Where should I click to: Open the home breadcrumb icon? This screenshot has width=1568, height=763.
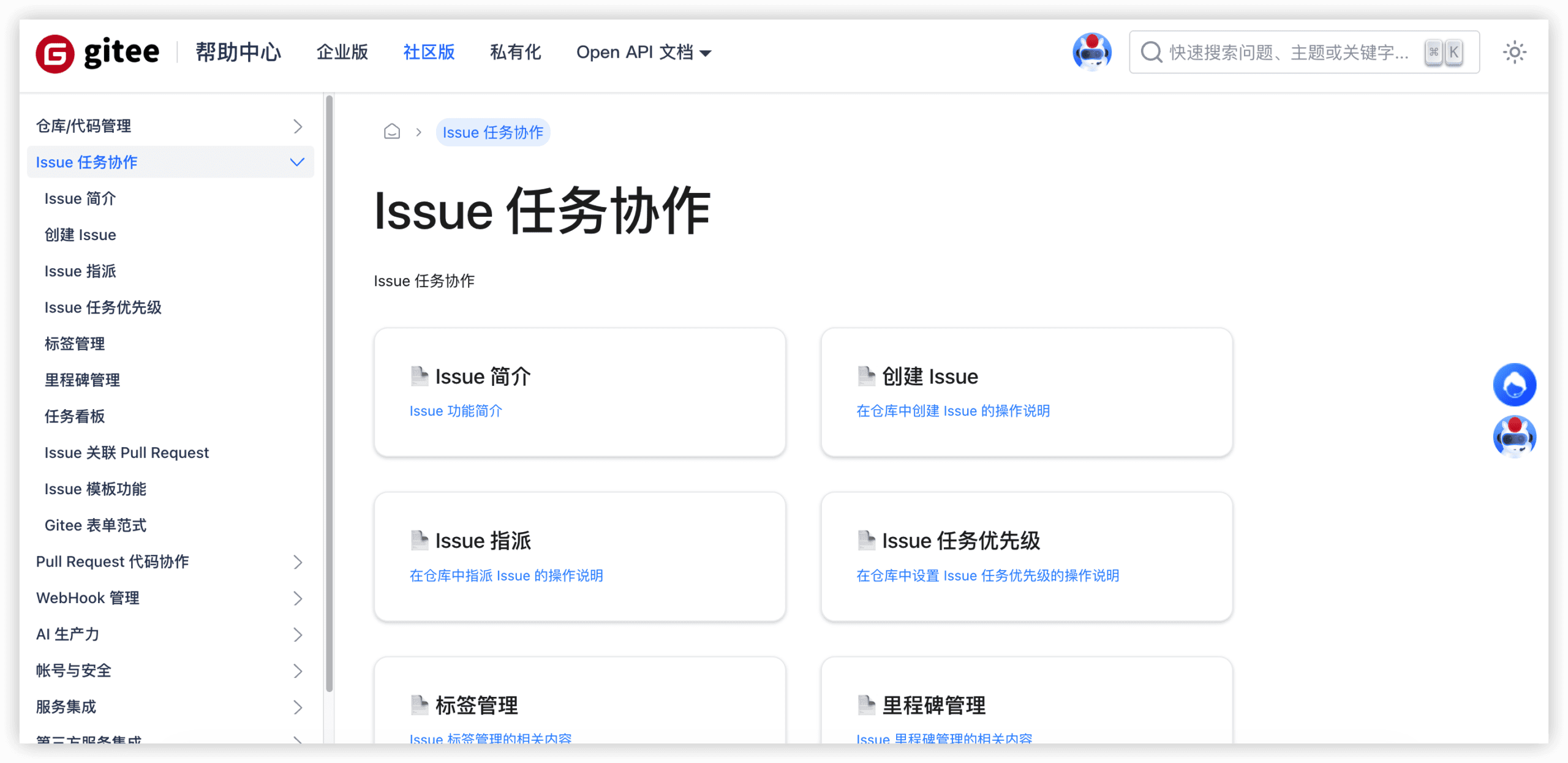391,132
